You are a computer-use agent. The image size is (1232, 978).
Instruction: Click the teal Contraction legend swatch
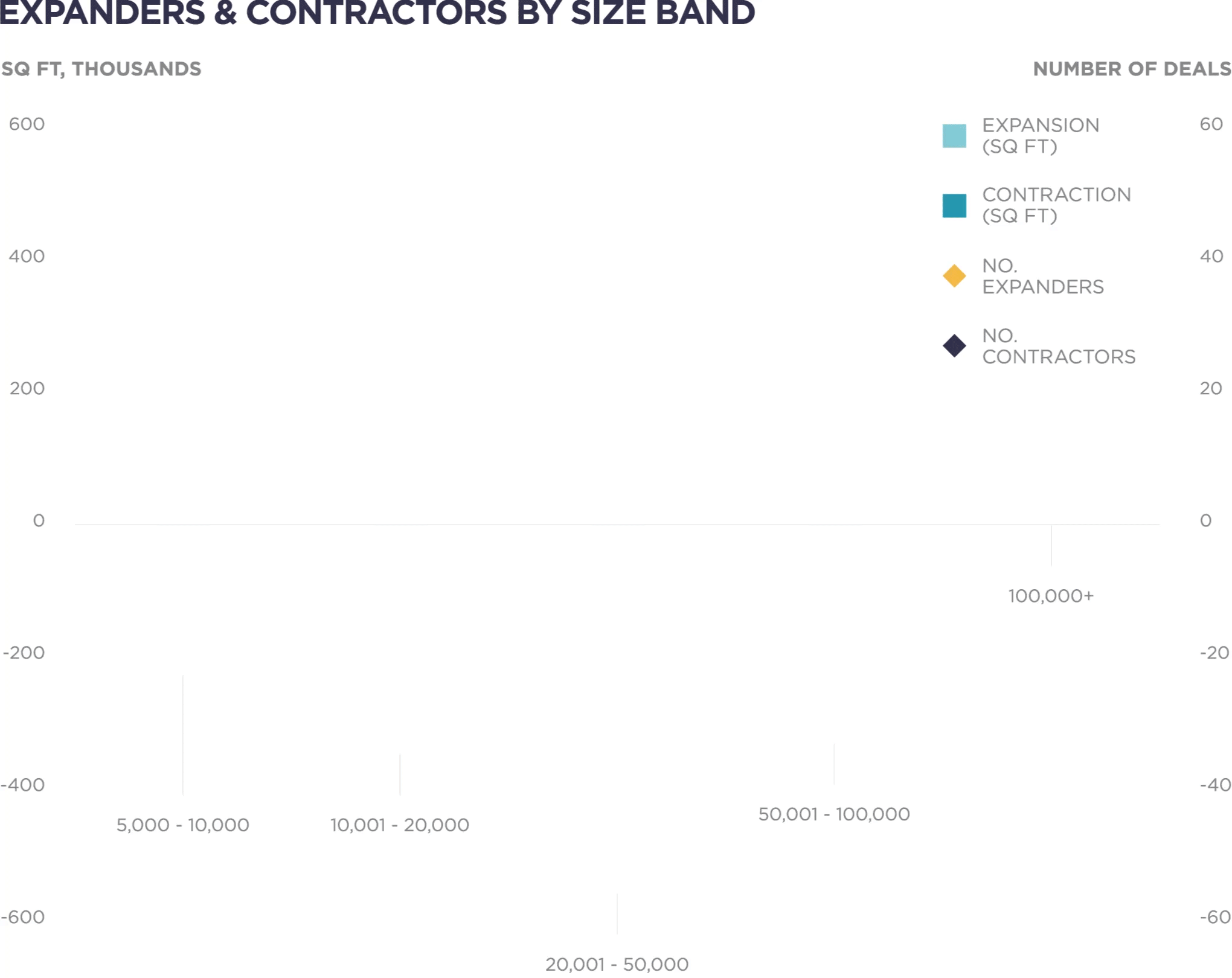point(954,205)
